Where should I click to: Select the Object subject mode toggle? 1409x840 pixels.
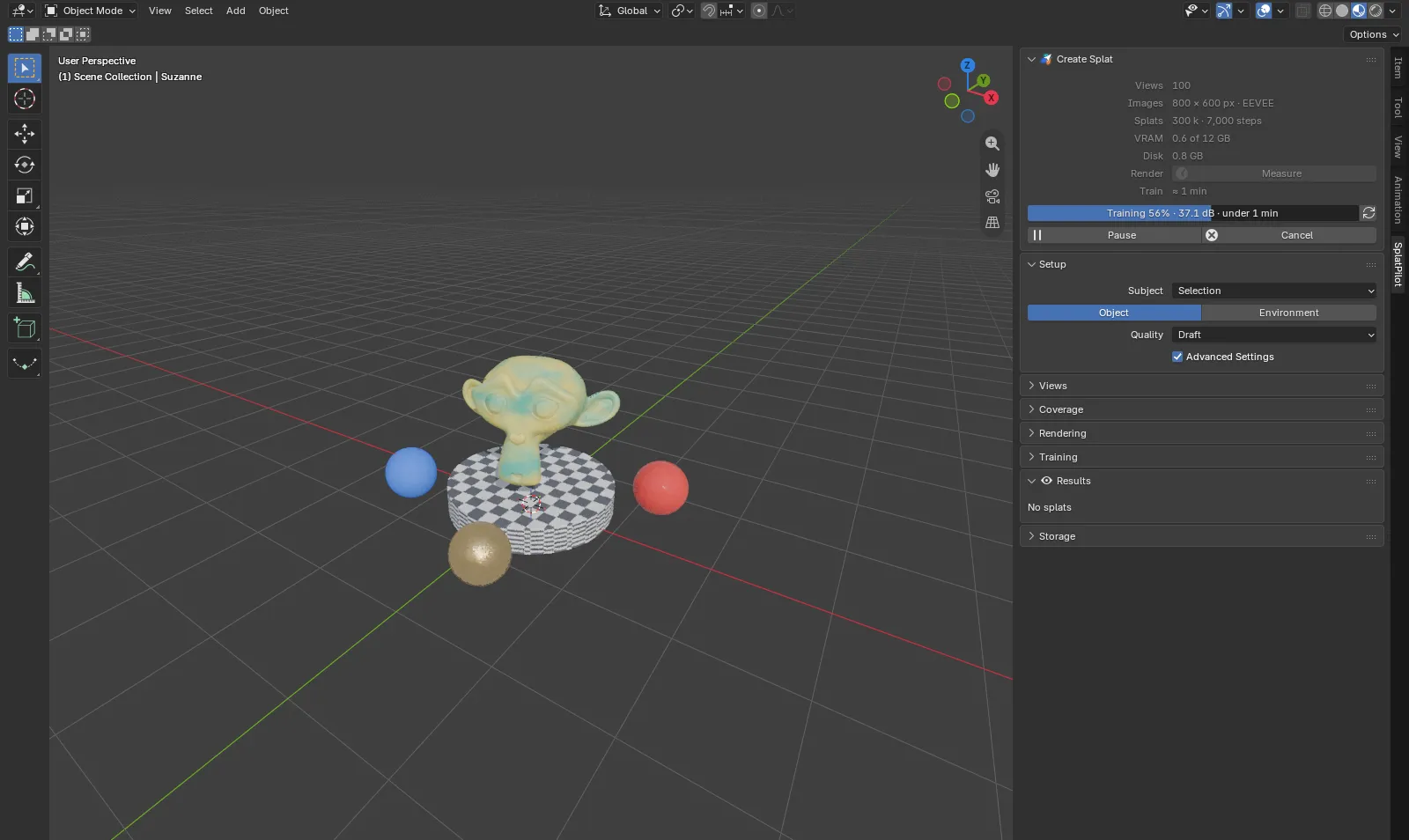click(x=1114, y=313)
